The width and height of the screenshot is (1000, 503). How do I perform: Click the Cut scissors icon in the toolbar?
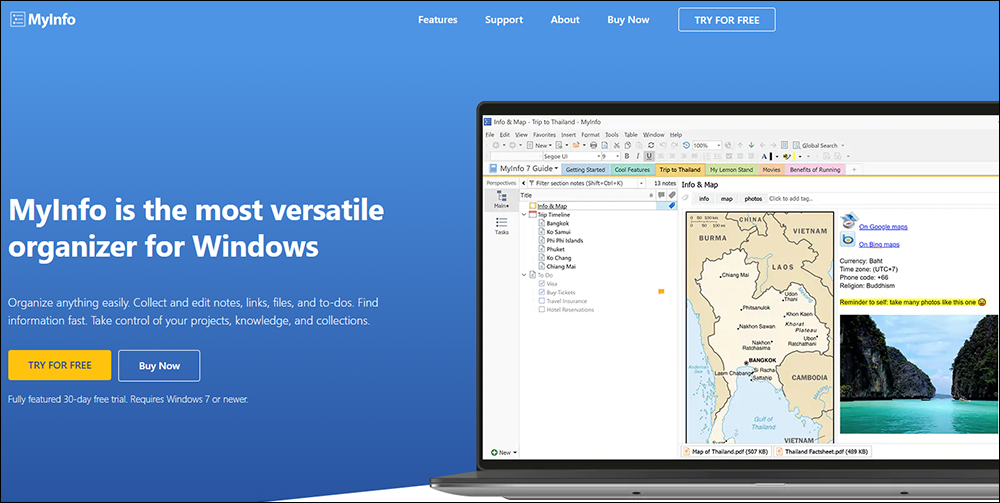pyautogui.click(x=617, y=145)
